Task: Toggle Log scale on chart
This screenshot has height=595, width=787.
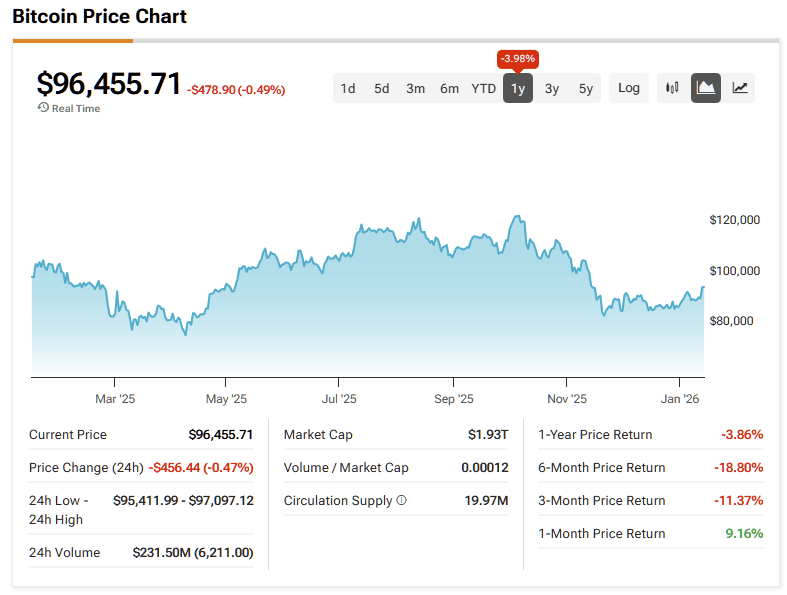Action: (628, 88)
